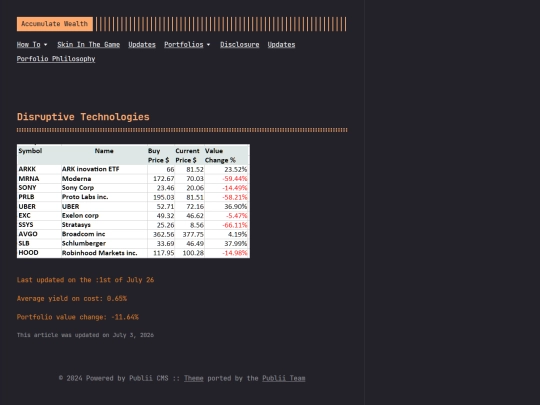The height and width of the screenshot is (405, 540).
Task: Click the Exelon corp name cell
Action: point(80,216)
